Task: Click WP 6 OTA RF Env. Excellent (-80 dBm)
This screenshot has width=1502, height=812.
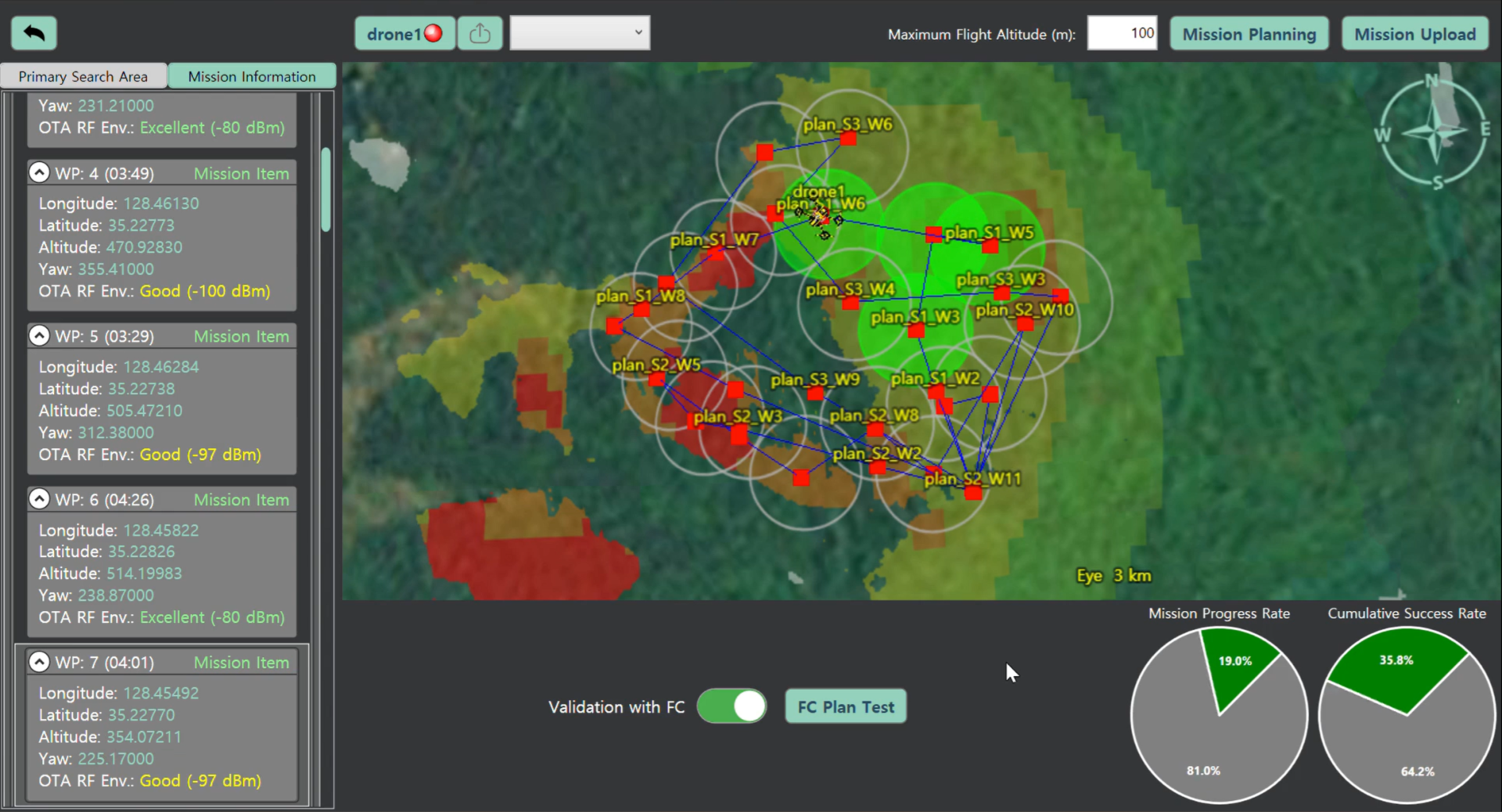Action: (x=212, y=617)
